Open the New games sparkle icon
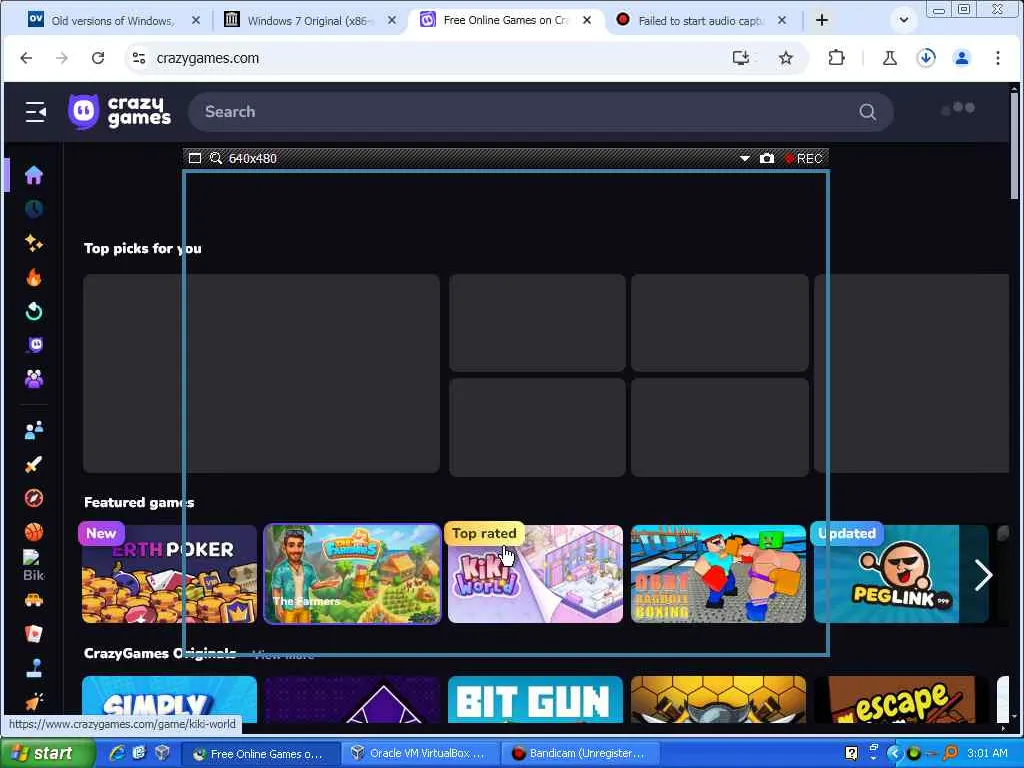The width and height of the screenshot is (1024, 768). click(x=34, y=243)
